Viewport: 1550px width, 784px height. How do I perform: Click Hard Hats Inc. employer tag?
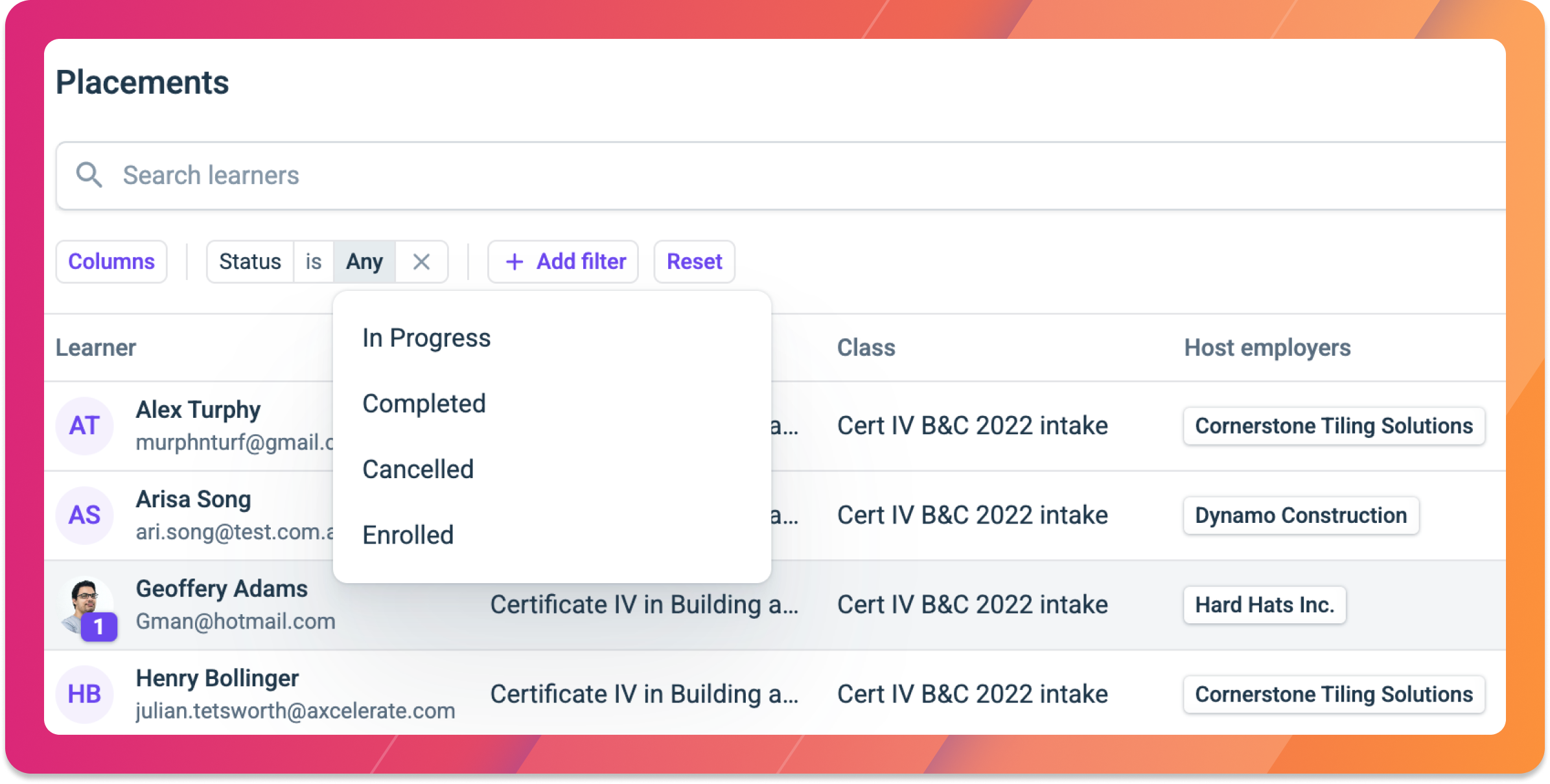click(x=1265, y=605)
